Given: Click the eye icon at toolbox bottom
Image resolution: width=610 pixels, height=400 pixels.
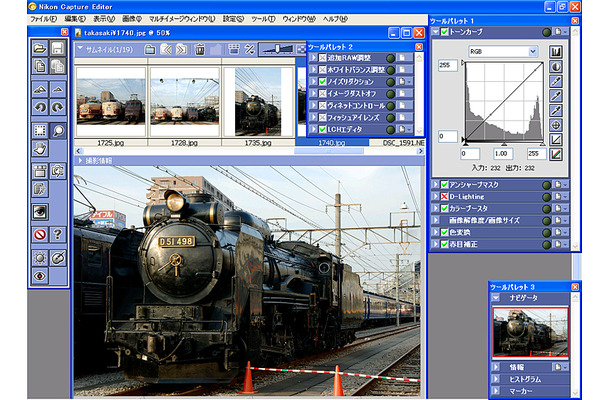Looking at the screenshot, I should (40, 276).
